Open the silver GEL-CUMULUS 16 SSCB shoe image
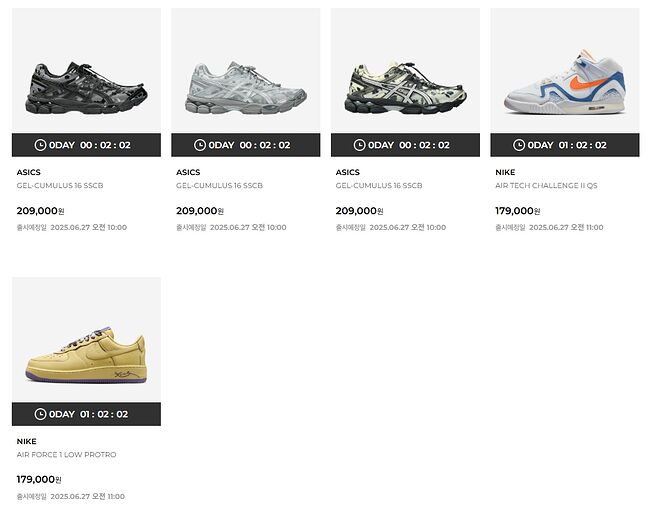Screen dimensions: 650x516 pos(246,70)
